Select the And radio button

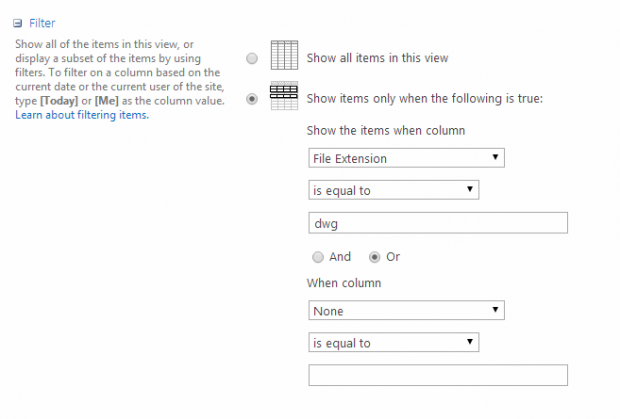316,257
